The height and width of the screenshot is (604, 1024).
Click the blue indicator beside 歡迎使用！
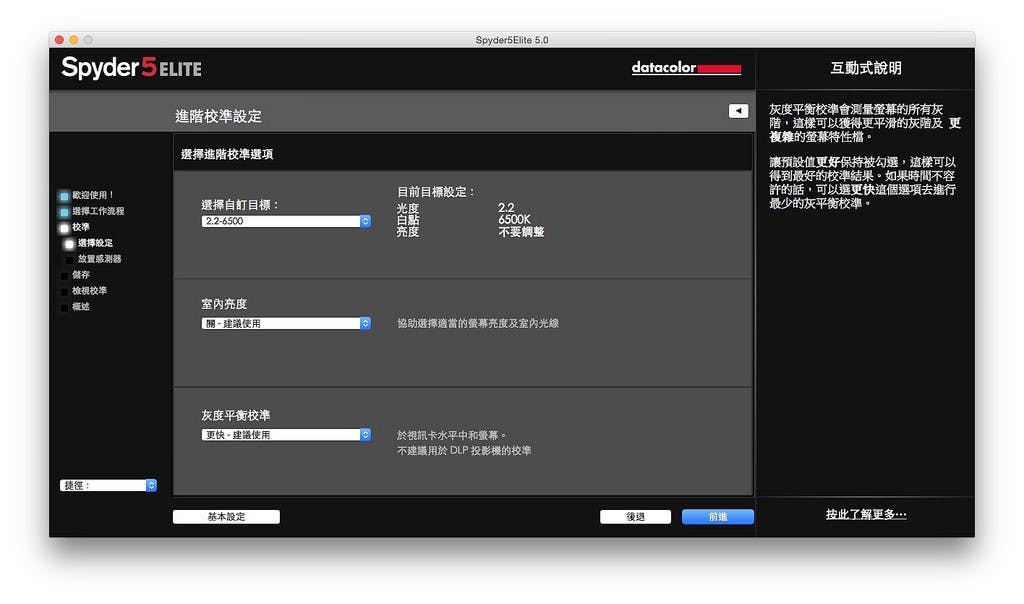64,196
